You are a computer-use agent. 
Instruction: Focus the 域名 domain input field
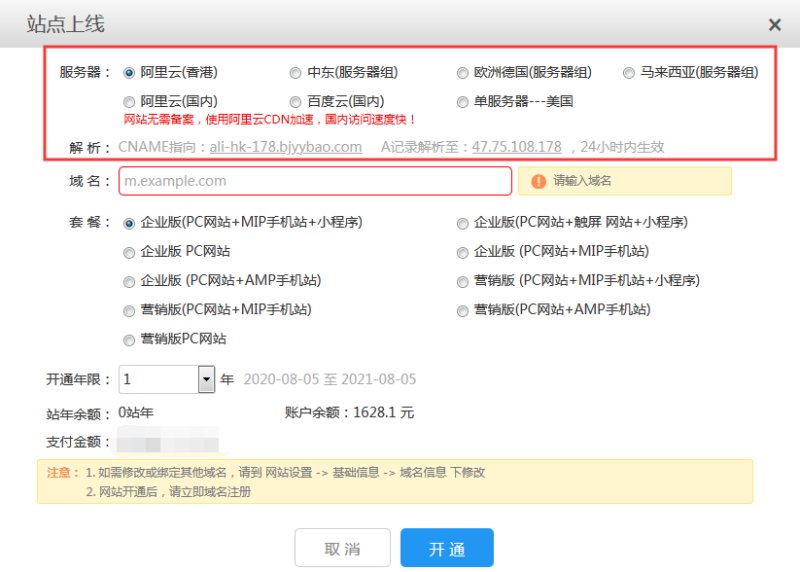(x=315, y=181)
